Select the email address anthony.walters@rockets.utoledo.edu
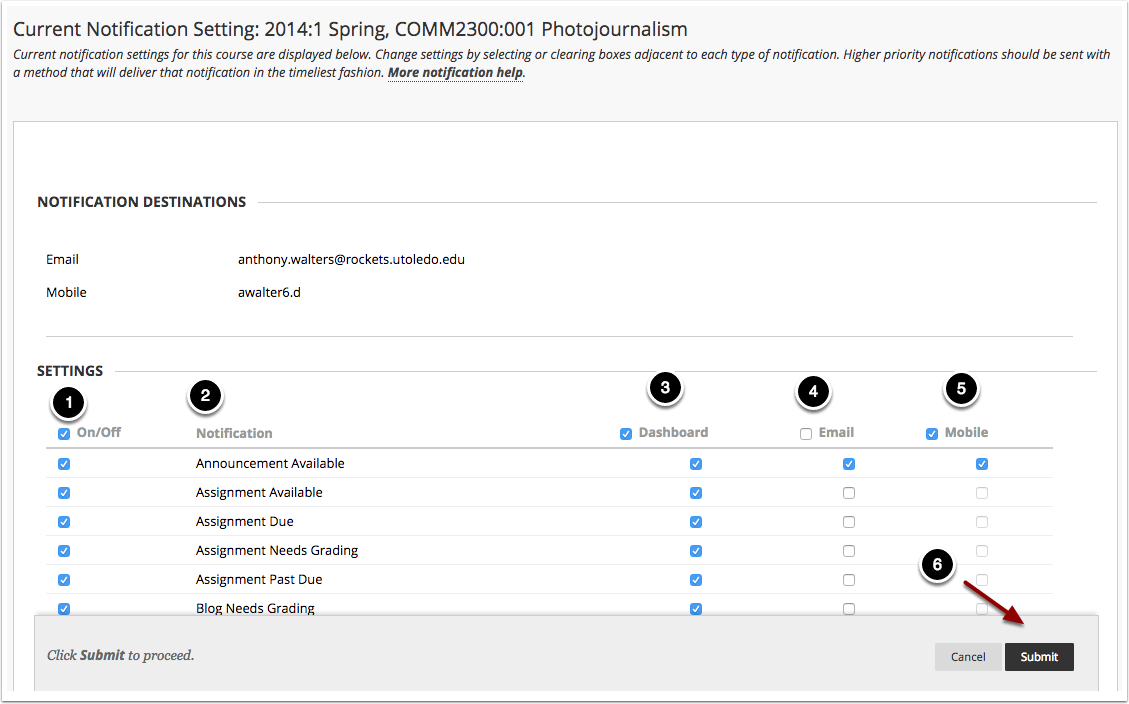Image resolution: width=1129 pixels, height=704 pixels. pyautogui.click(x=351, y=259)
